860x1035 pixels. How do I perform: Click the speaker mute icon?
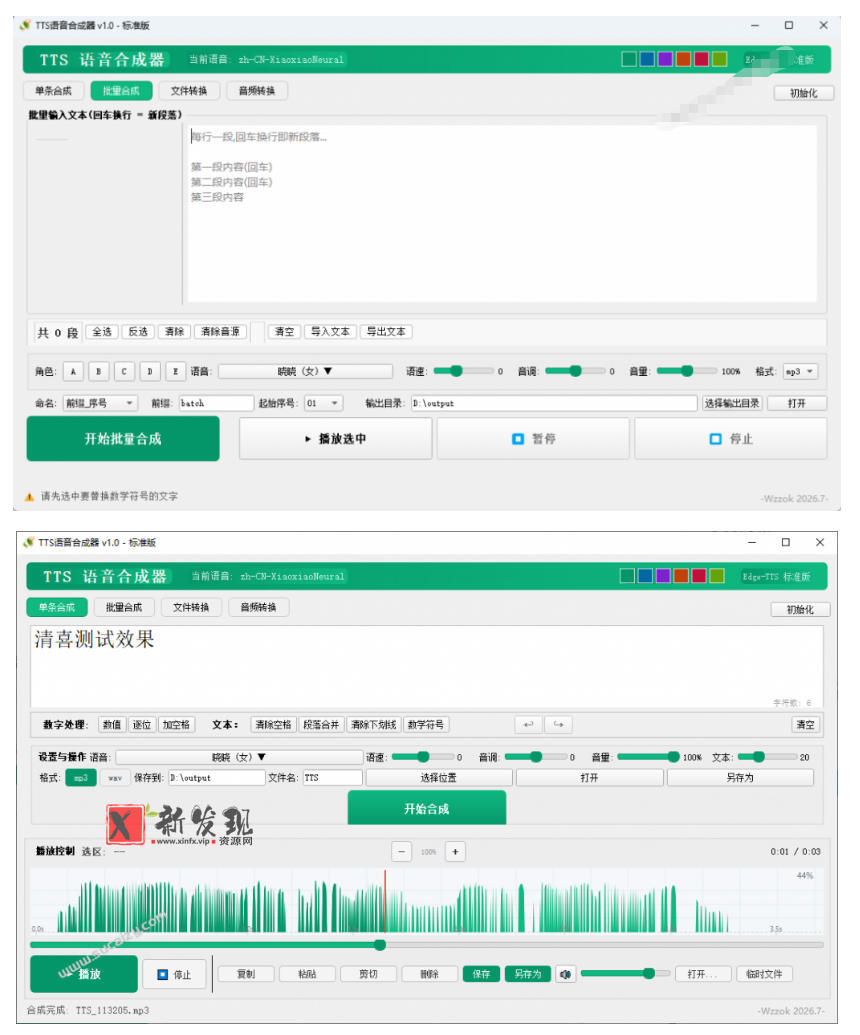566,974
